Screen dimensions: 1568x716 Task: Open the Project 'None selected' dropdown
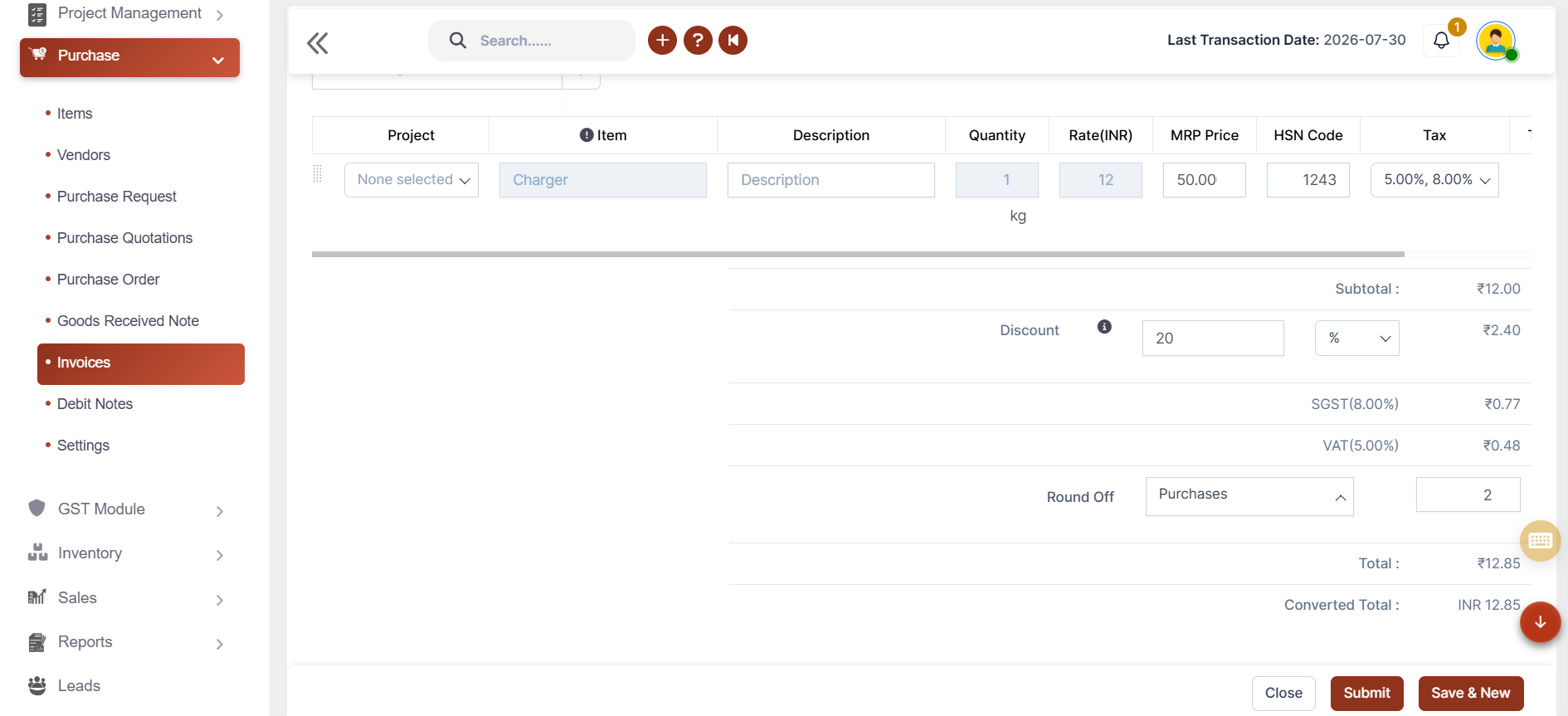click(x=411, y=180)
